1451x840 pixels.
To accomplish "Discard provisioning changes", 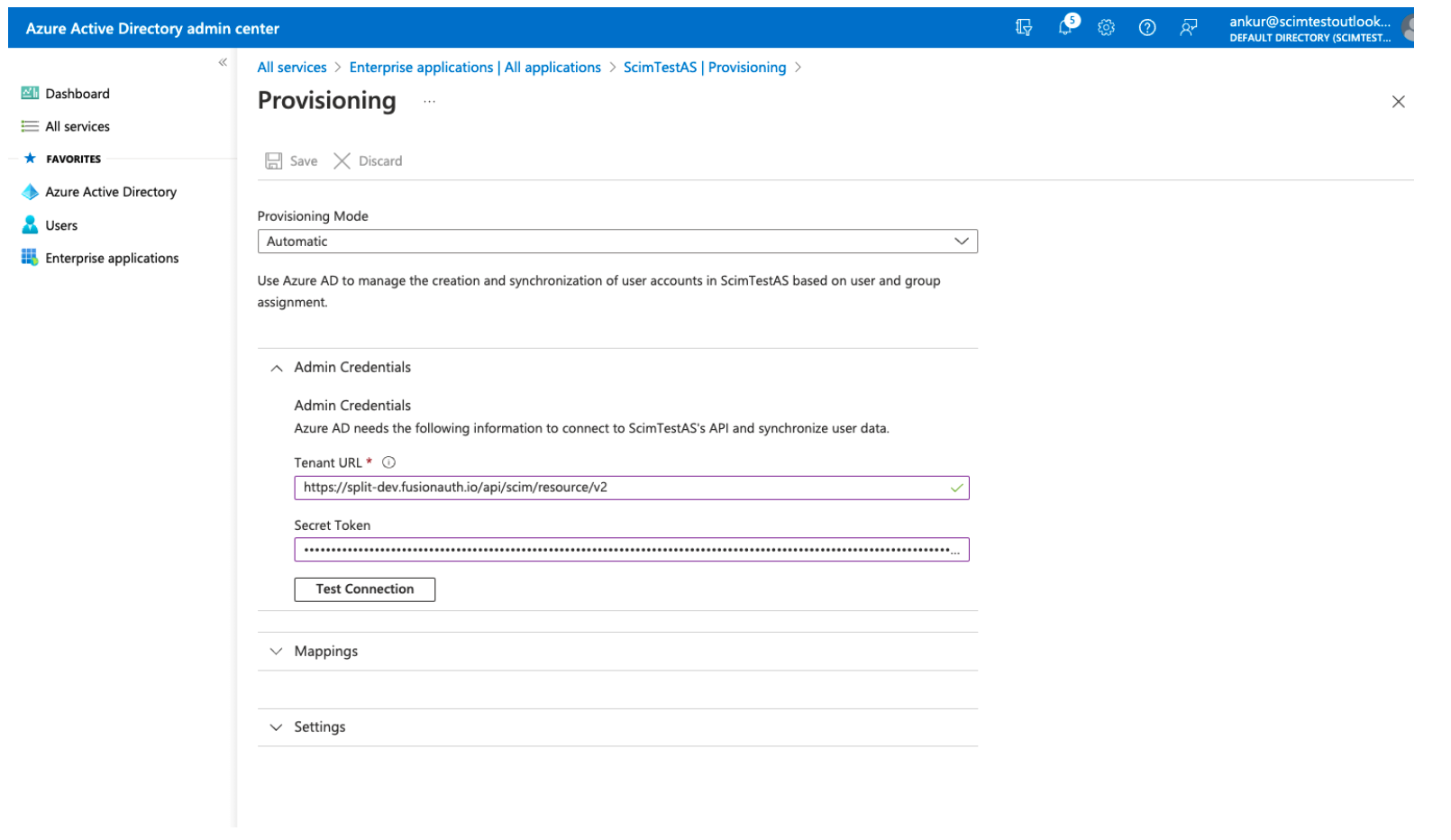I will 368,161.
